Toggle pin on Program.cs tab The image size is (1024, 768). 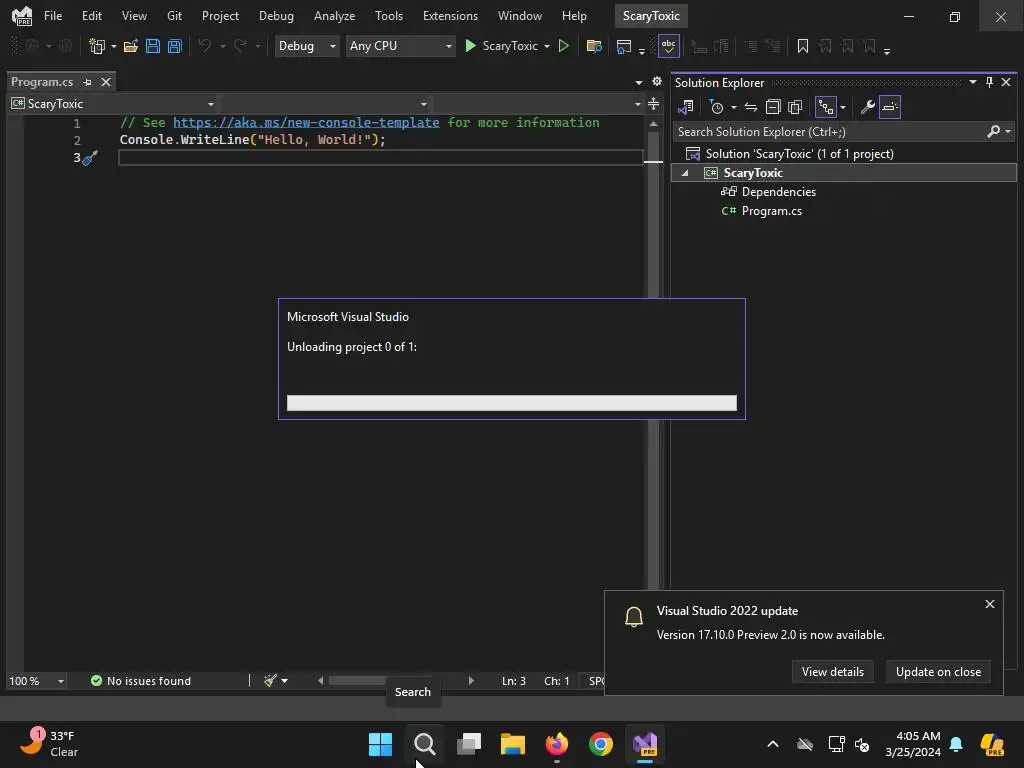(88, 82)
